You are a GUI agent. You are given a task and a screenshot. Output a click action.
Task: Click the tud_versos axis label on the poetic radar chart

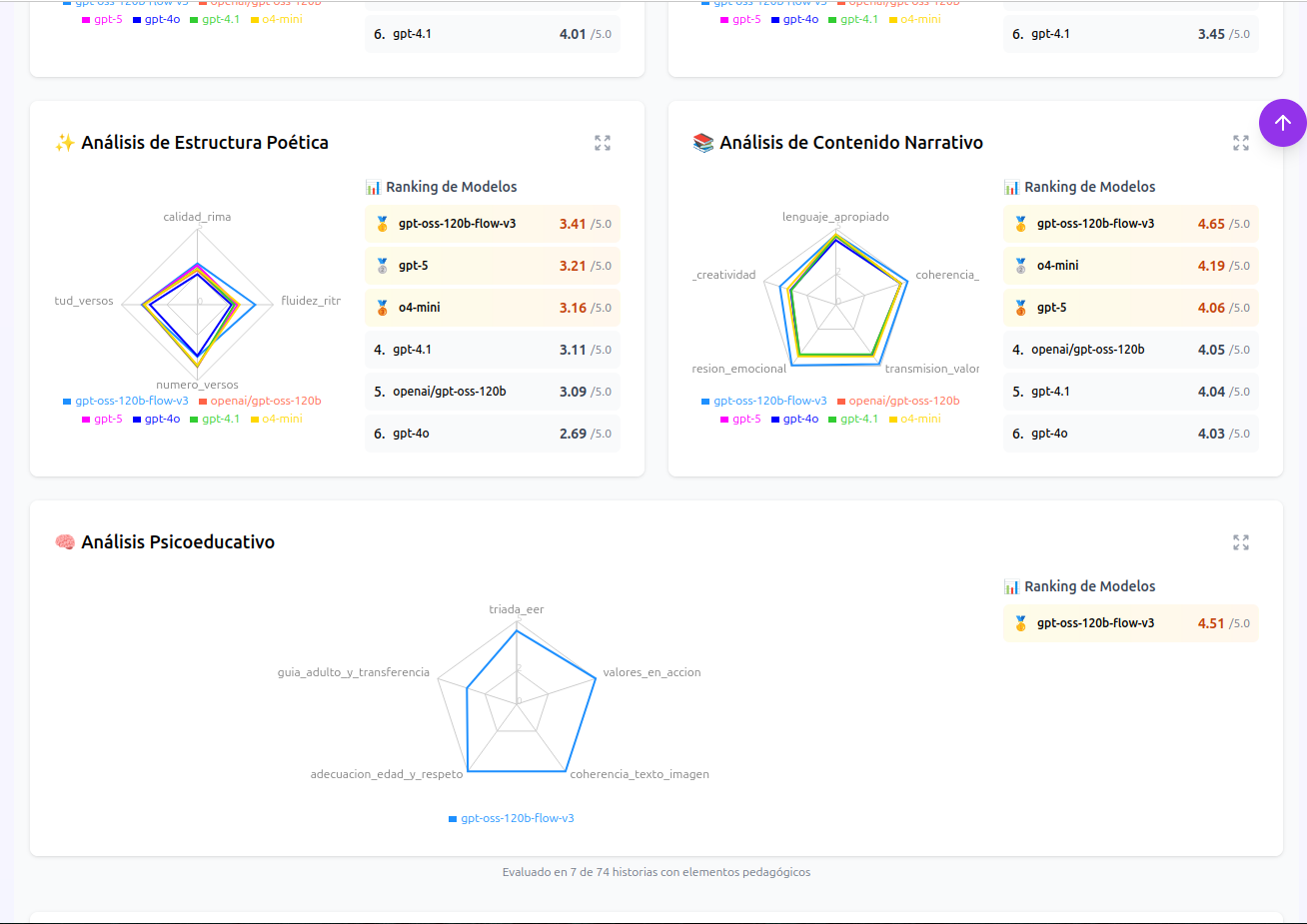(84, 301)
